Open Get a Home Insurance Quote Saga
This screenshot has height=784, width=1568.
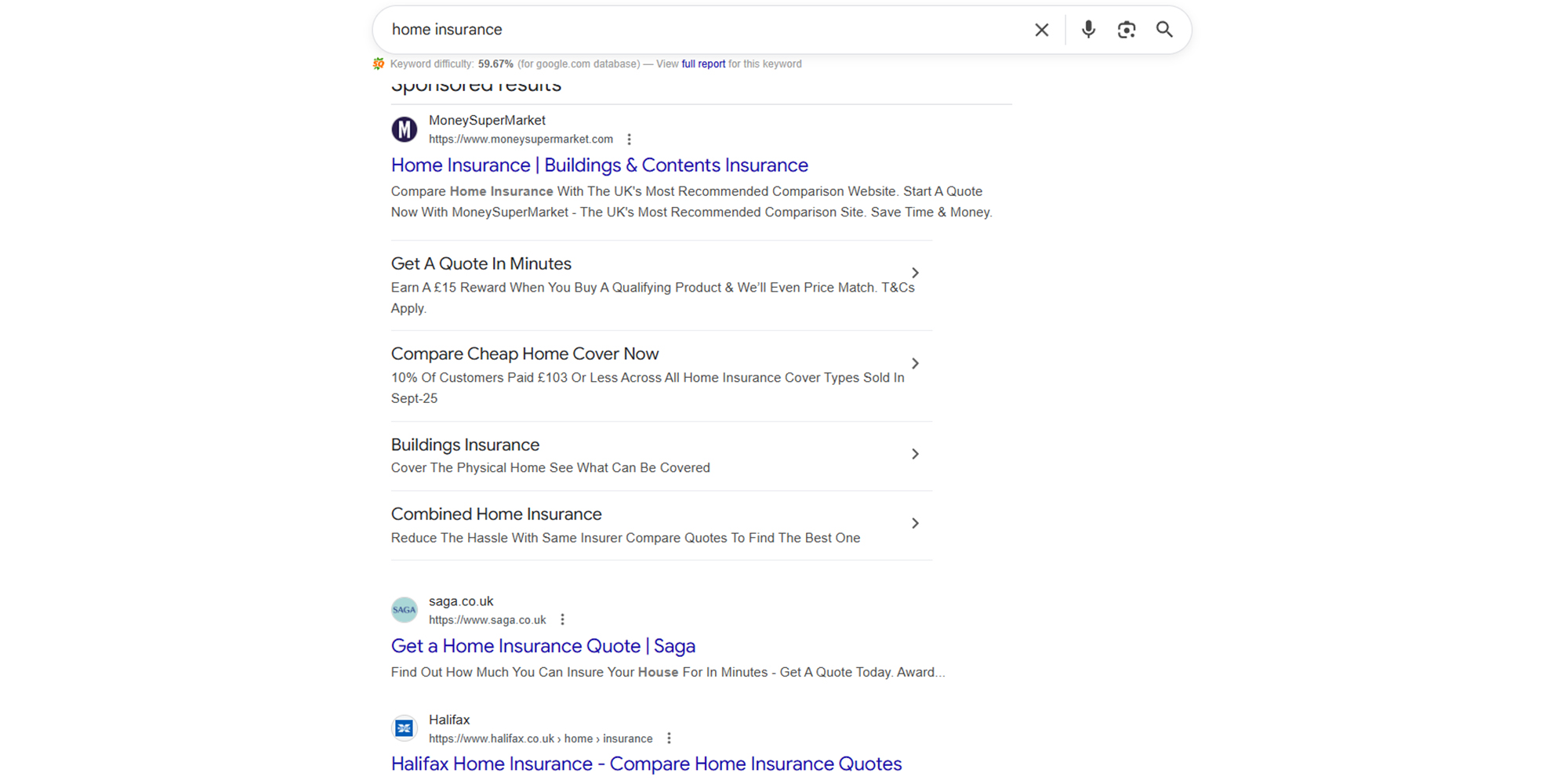point(543,646)
